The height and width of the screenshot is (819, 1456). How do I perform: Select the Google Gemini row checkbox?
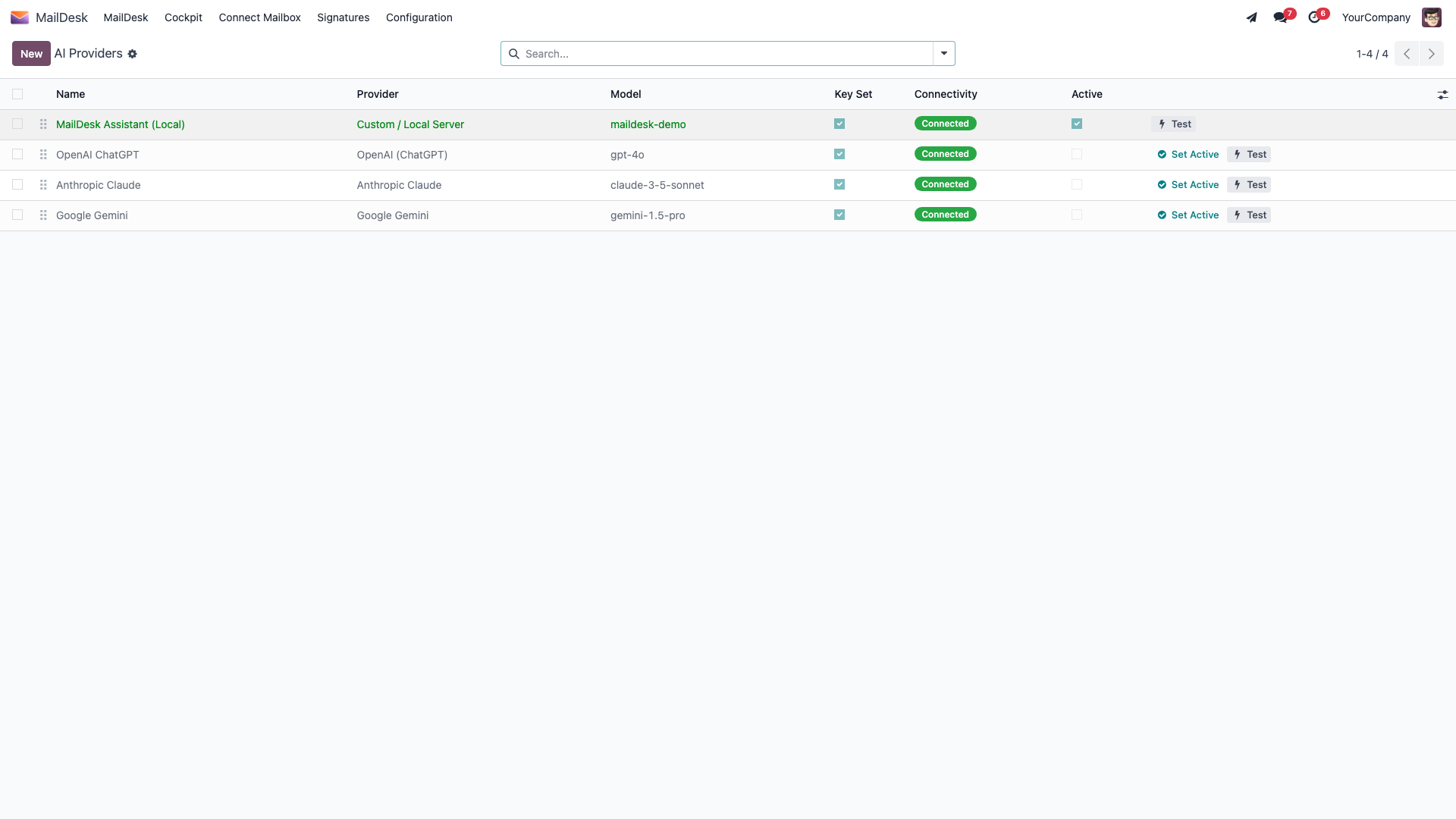coord(17,215)
